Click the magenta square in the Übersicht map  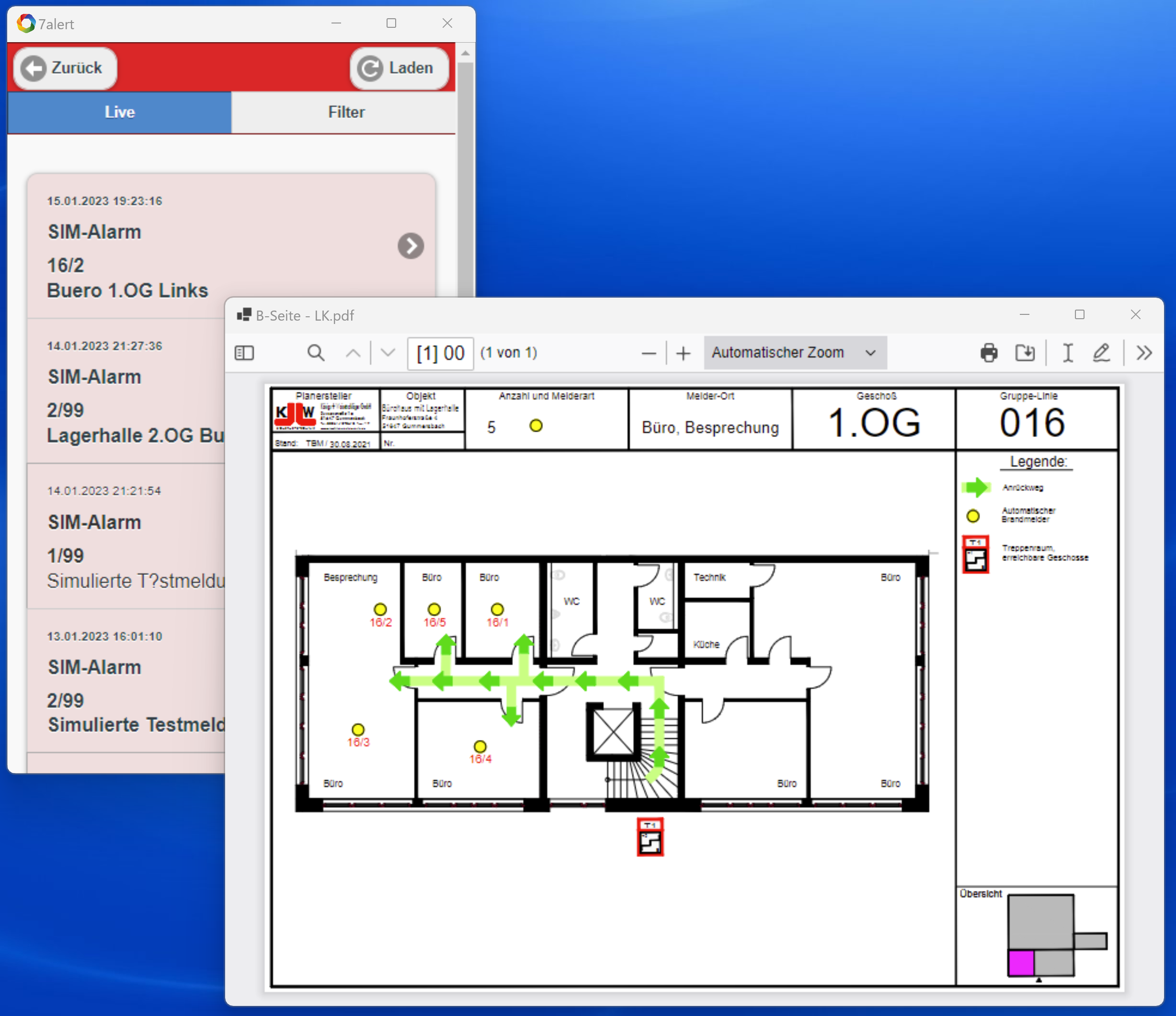pyautogui.click(x=1021, y=963)
